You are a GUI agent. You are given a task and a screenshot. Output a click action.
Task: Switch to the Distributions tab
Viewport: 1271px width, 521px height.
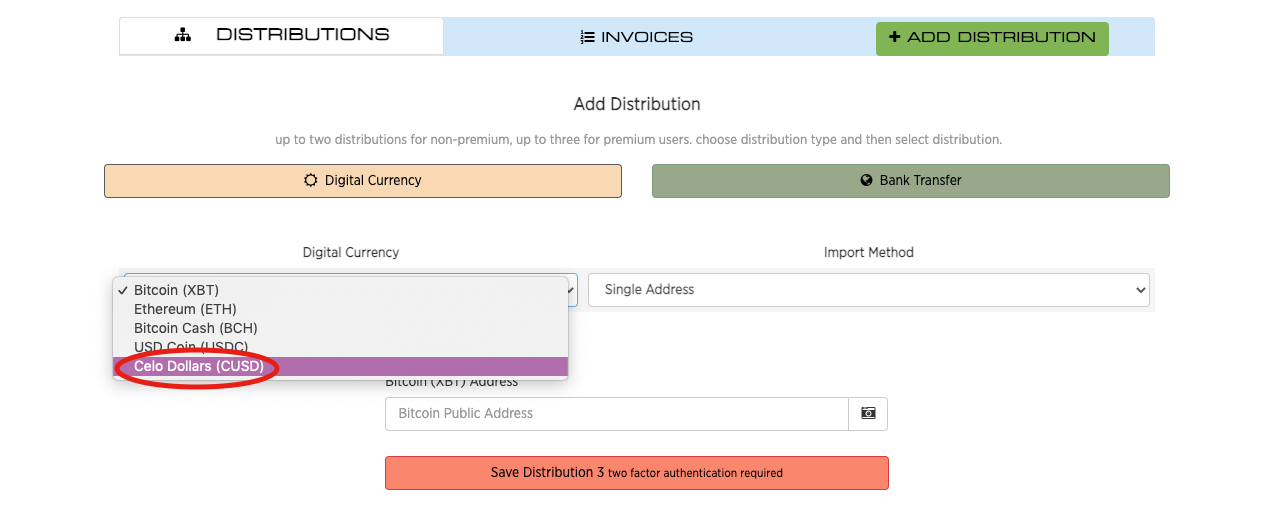tap(281, 36)
